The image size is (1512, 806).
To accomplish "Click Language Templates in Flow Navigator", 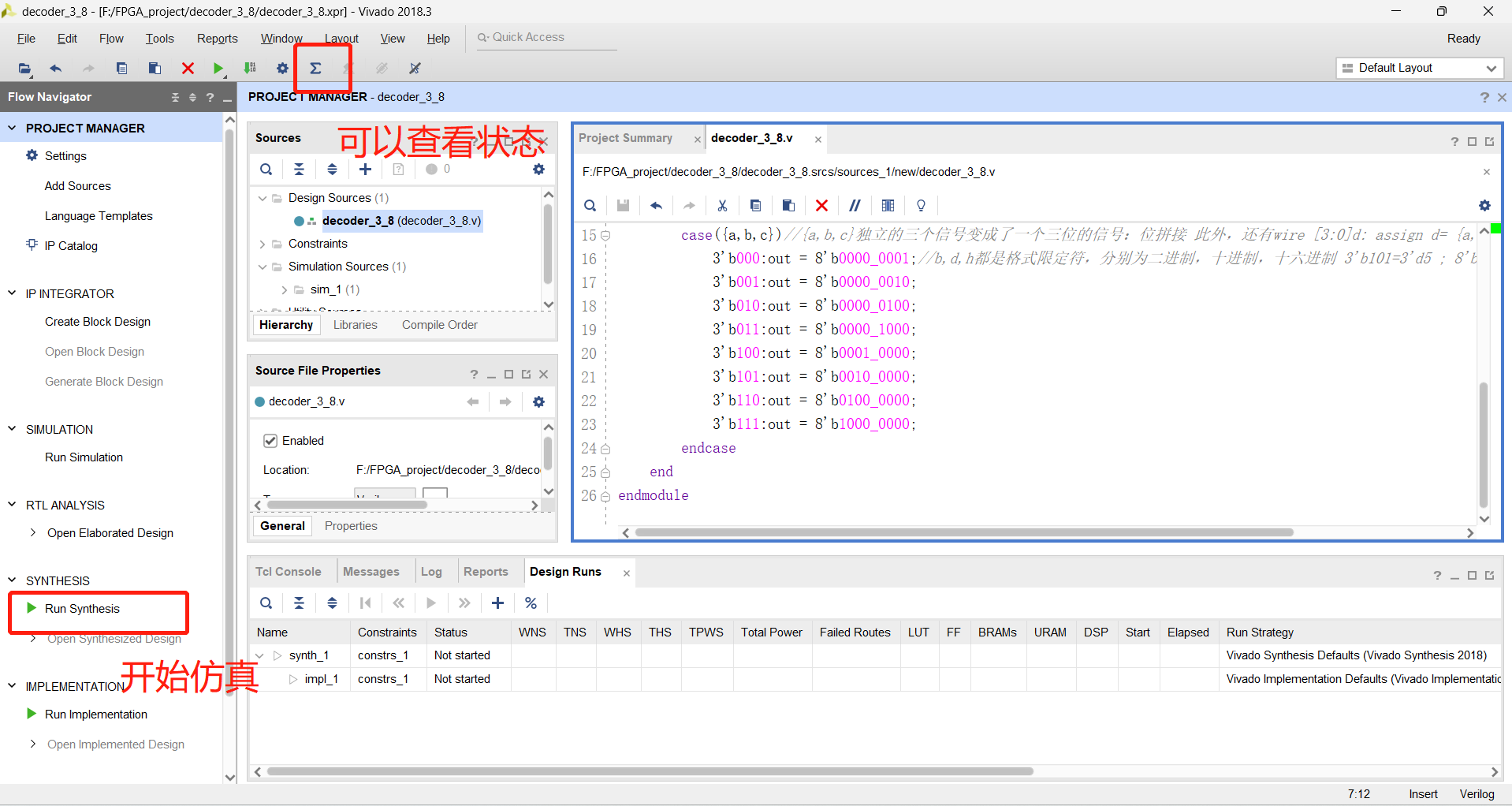I will [x=99, y=216].
